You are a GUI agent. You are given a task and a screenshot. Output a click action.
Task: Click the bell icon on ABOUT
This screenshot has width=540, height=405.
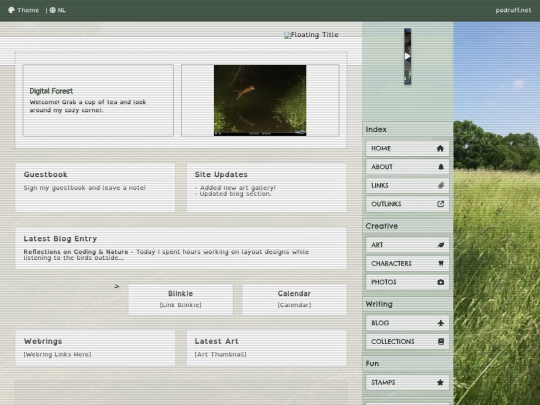tap(441, 167)
